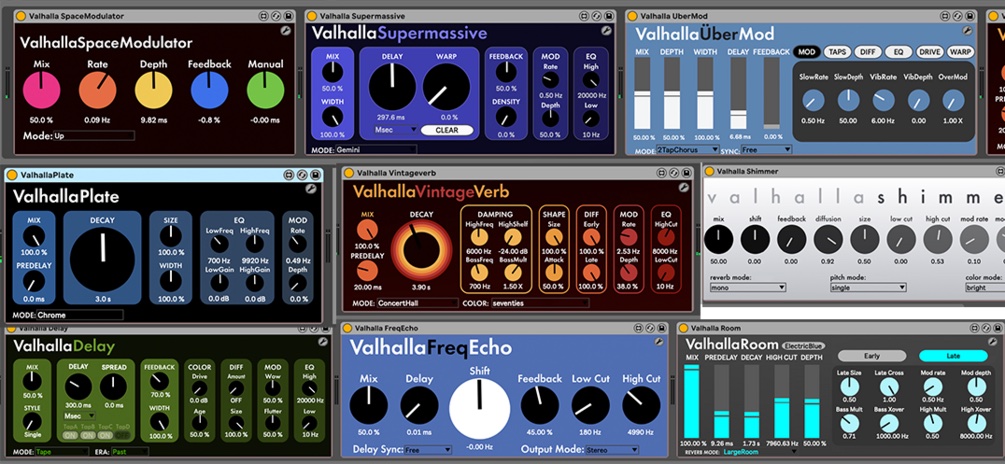Click the ValhallaRoom ElectricBlue color button
The height and width of the screenshot is (464, 1005).
coord(803,346)
